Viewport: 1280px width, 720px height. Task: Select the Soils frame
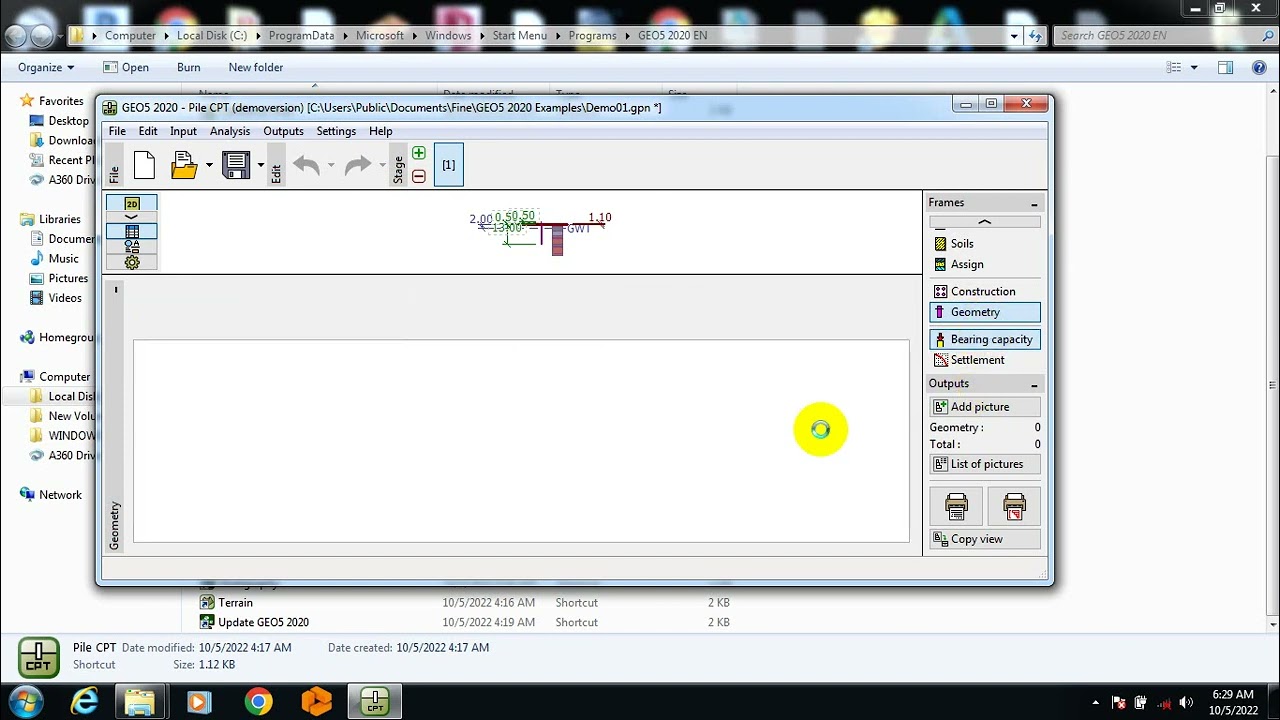[x=985, y=243]
